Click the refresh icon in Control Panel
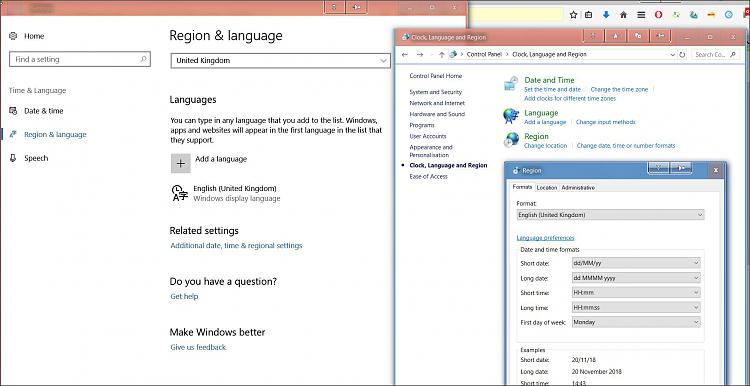The width and height of the screenshot is (750, 386). [683, 55]
